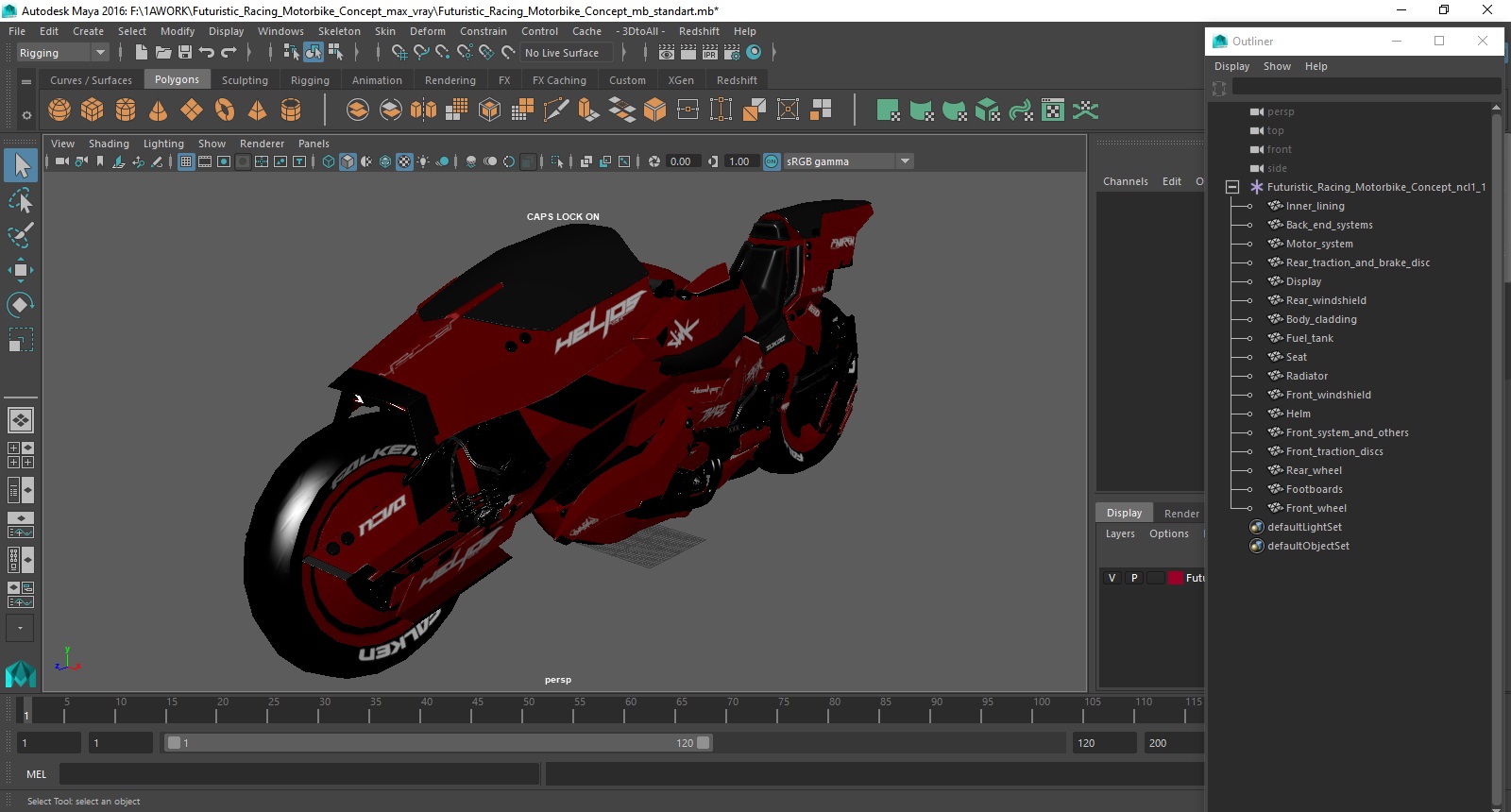Image resolution: width=1511 pixels, height=812 pixels.
Task: Click the Undo arrow icon
Action: [x=207, y=53]
